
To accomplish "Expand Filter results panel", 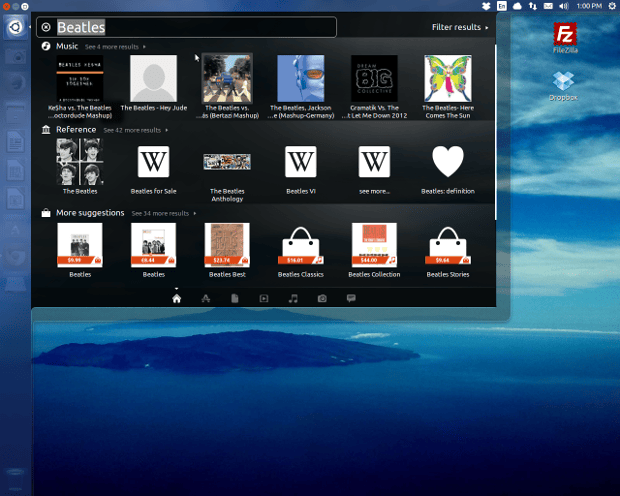I will click(x=460, y=28).
